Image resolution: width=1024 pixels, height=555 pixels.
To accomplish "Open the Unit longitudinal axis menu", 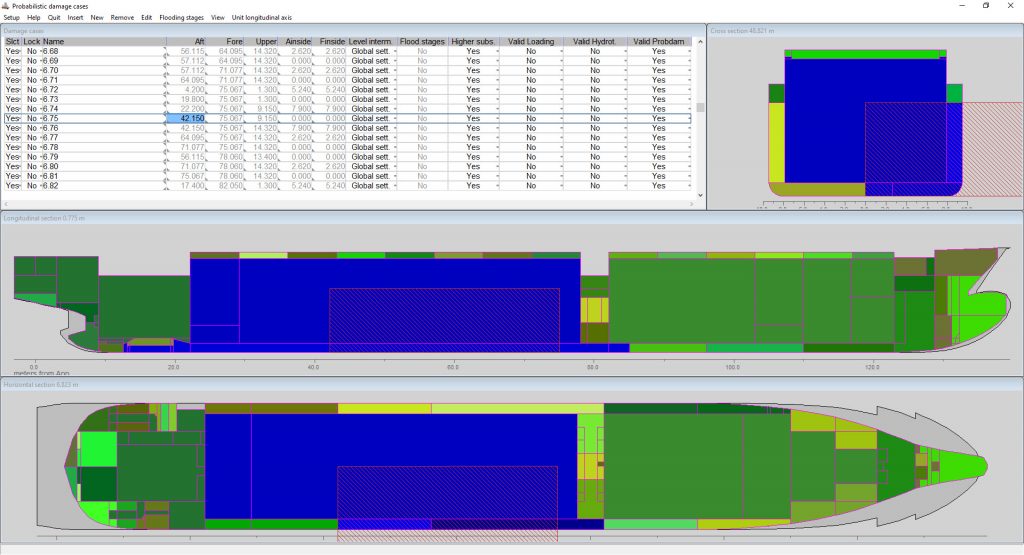I will coord(263,18).
